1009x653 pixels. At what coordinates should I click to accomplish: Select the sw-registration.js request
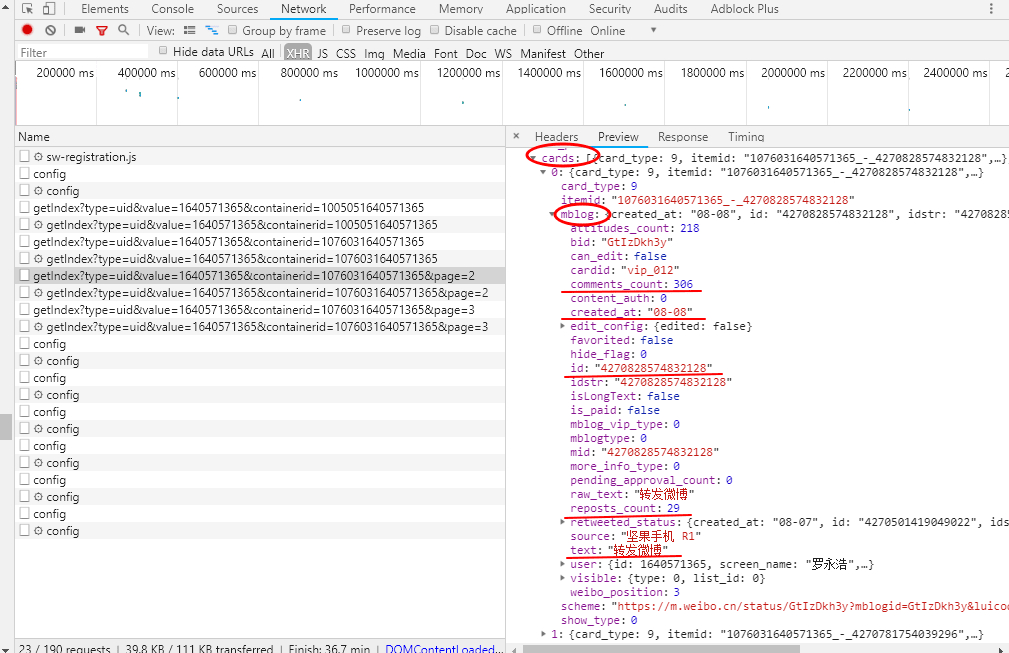[x=90, y=157]
